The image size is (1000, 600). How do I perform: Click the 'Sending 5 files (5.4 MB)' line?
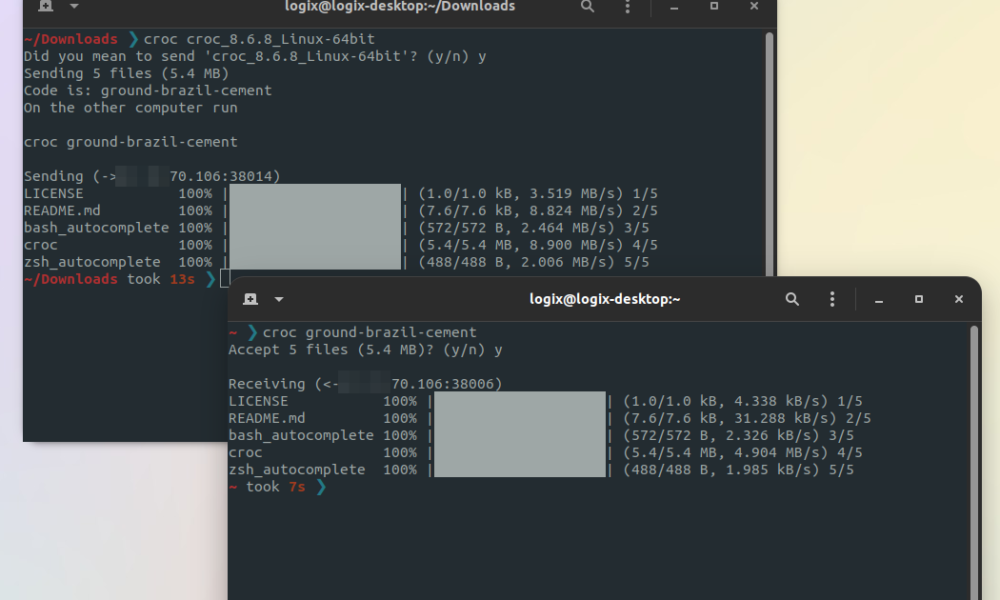(x=126, y=73)
